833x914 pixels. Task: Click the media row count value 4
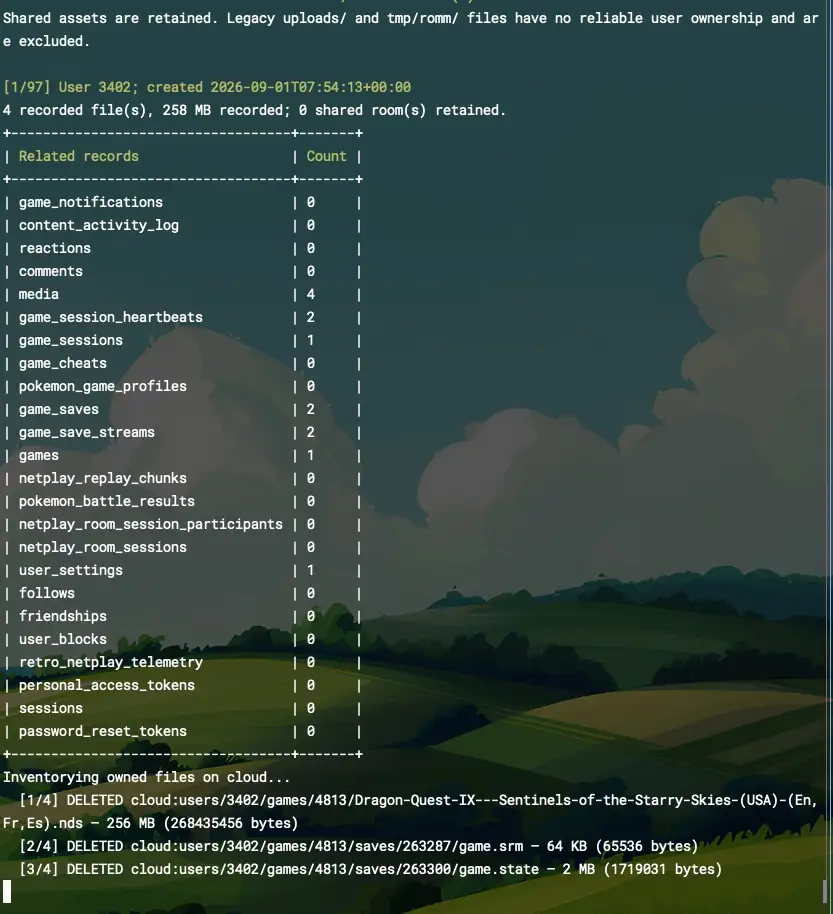point(311,294)
